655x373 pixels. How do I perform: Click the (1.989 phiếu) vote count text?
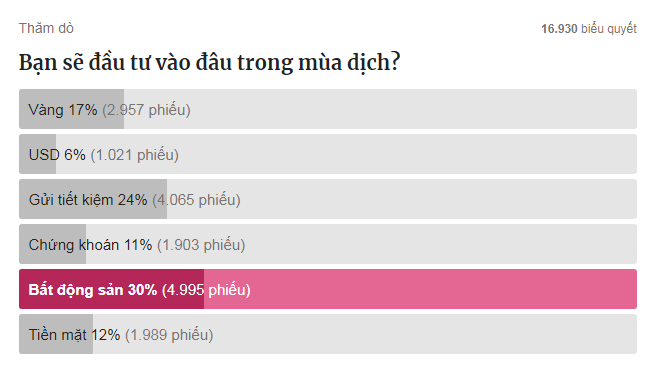coord(169,335)
